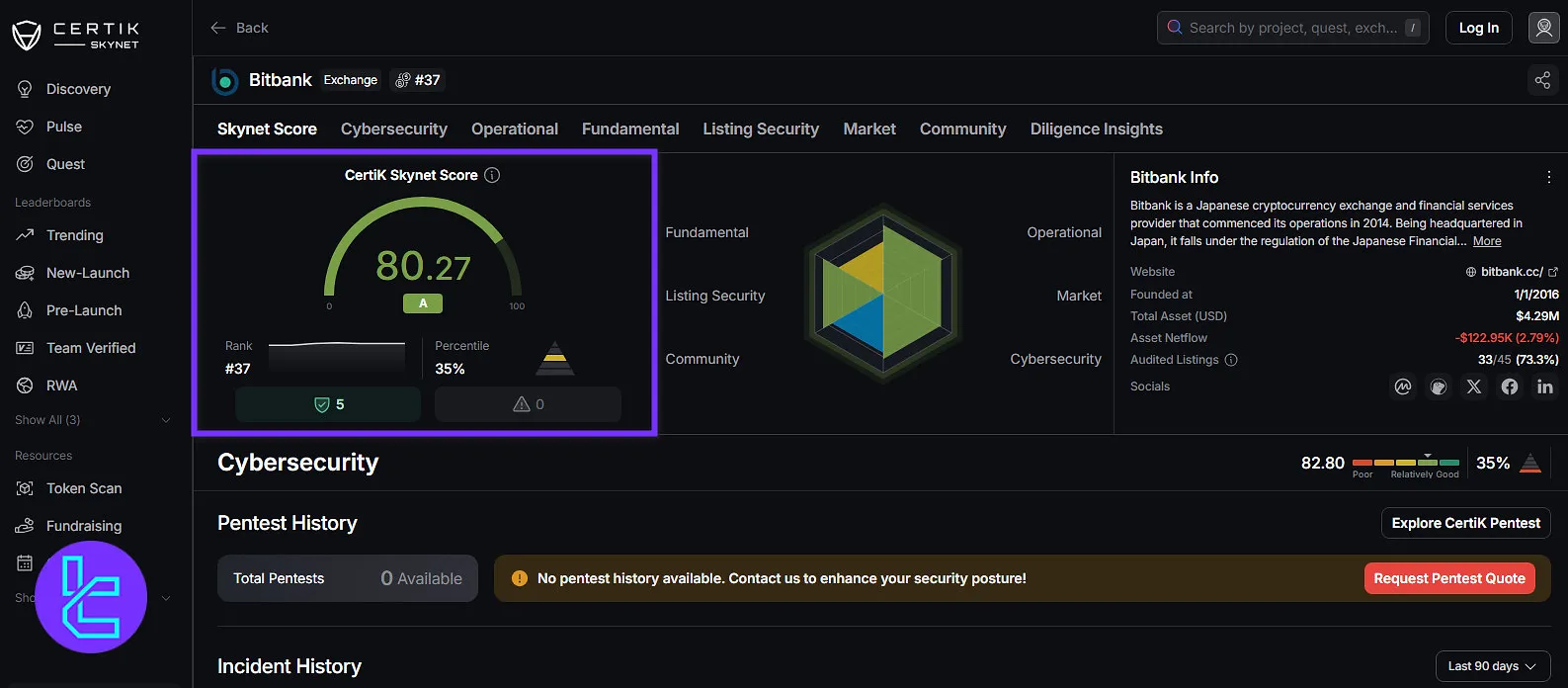Click the share icon at top right
Screen dimensions: 1568x688
pyautogui.click(x=1542, y=80)
